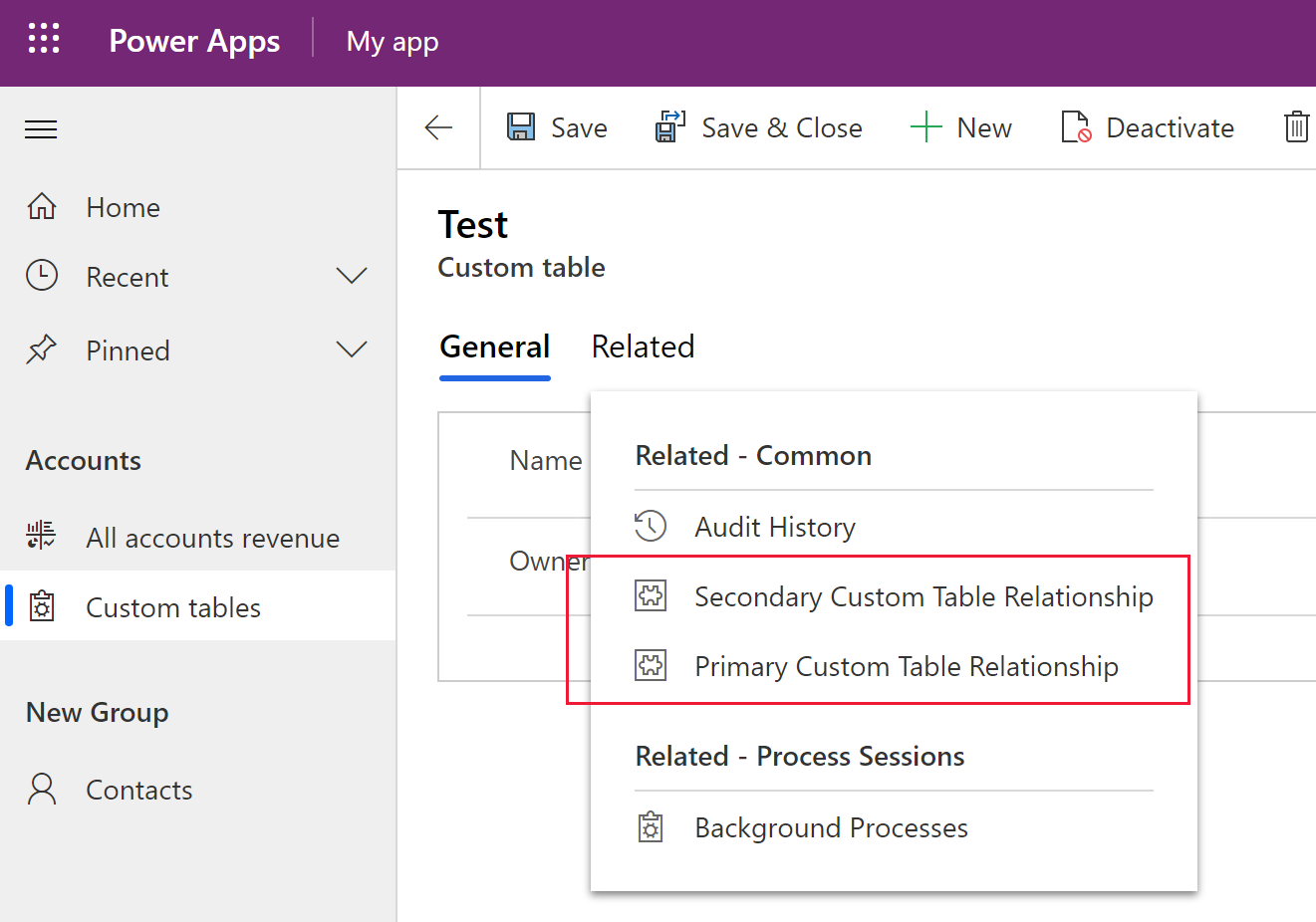Click the Save & Close icon
The height and width of the screenshot is (922, 1316).
[670, 126]
